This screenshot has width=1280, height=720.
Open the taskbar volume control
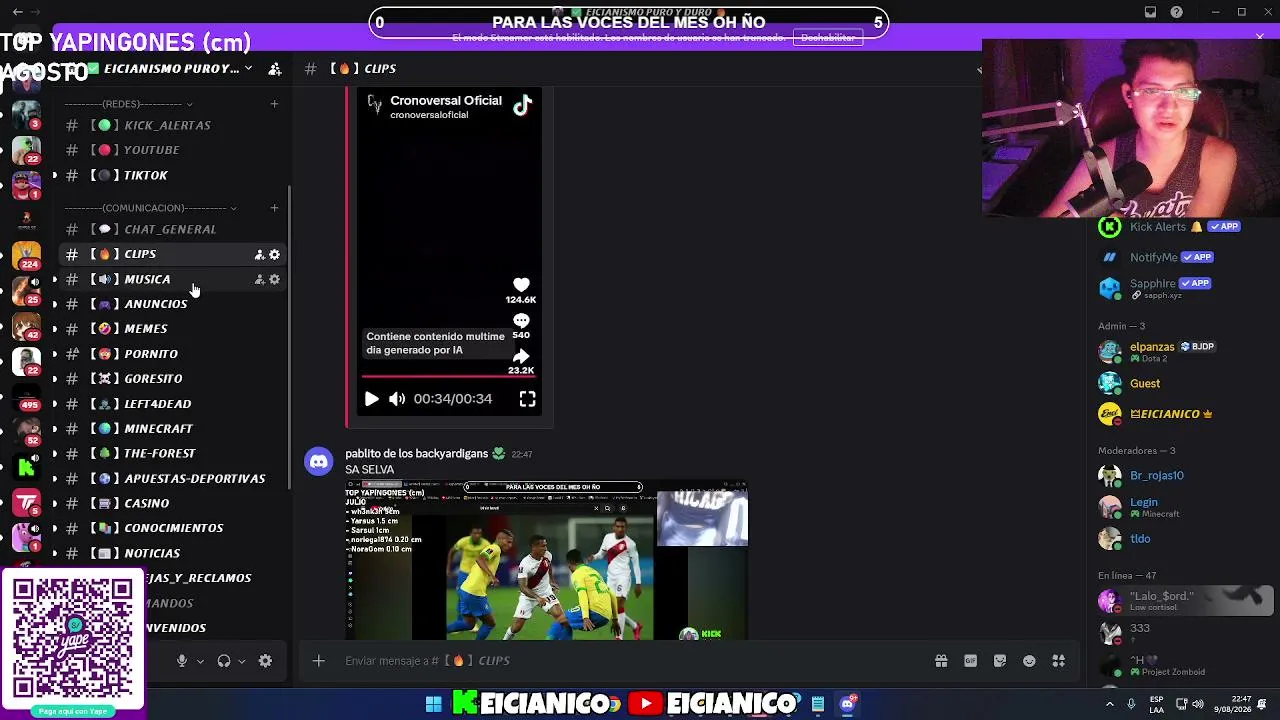(1198, 704)
